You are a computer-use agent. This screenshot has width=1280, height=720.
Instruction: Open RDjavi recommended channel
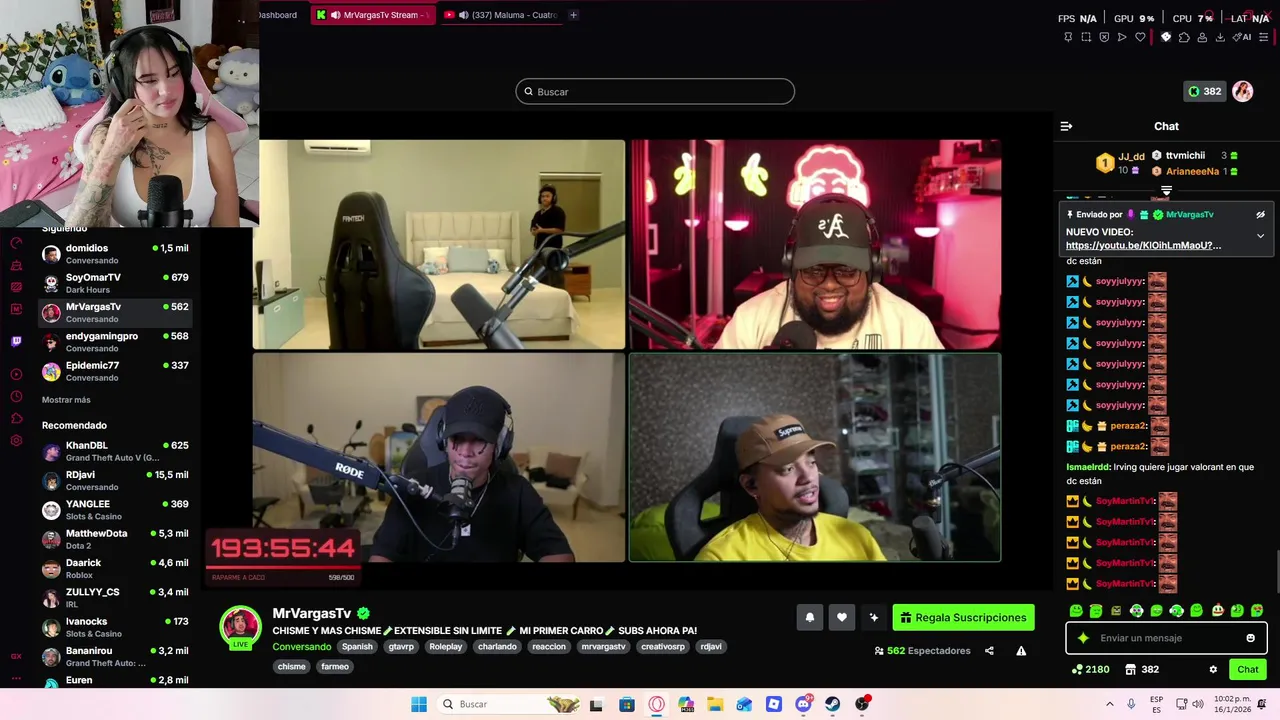(115, 481)
